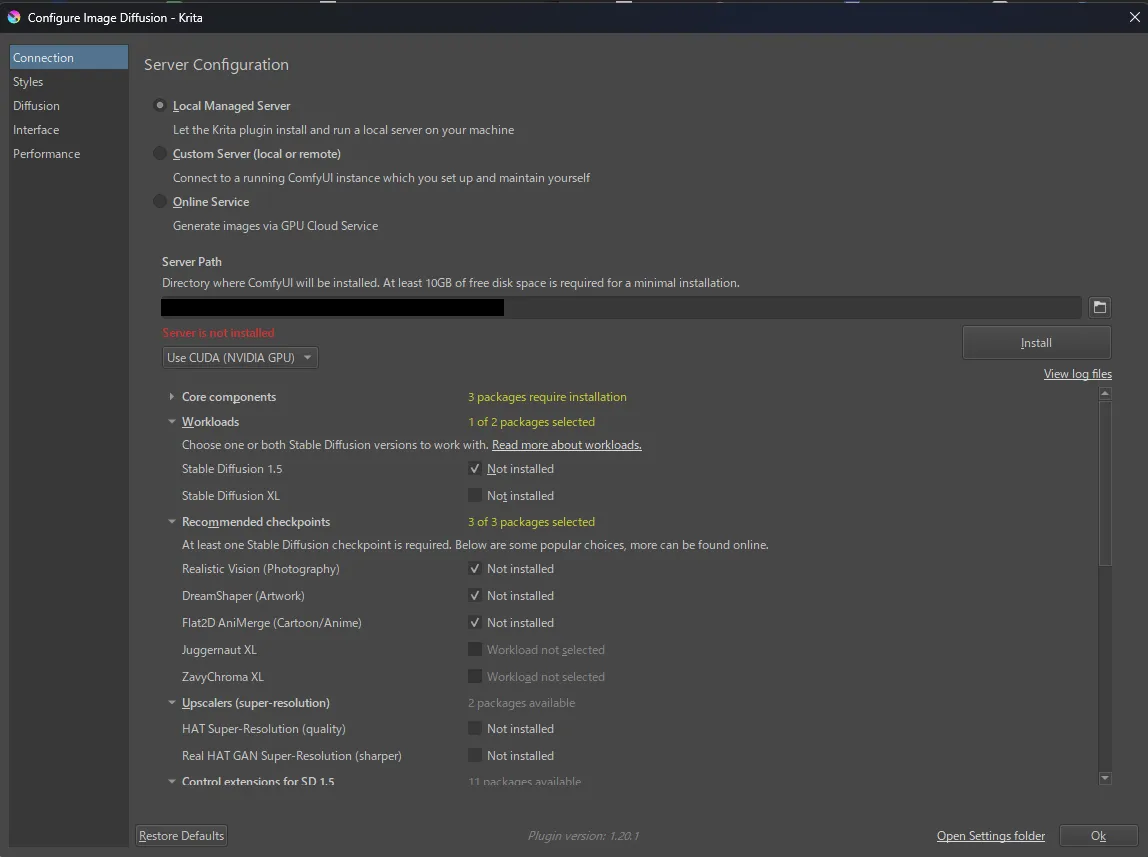Screen dimensions: 1148x857
Task: Open the Use CUDA (NVIDIA GPU) dropdown
Action: coord(240,358)
